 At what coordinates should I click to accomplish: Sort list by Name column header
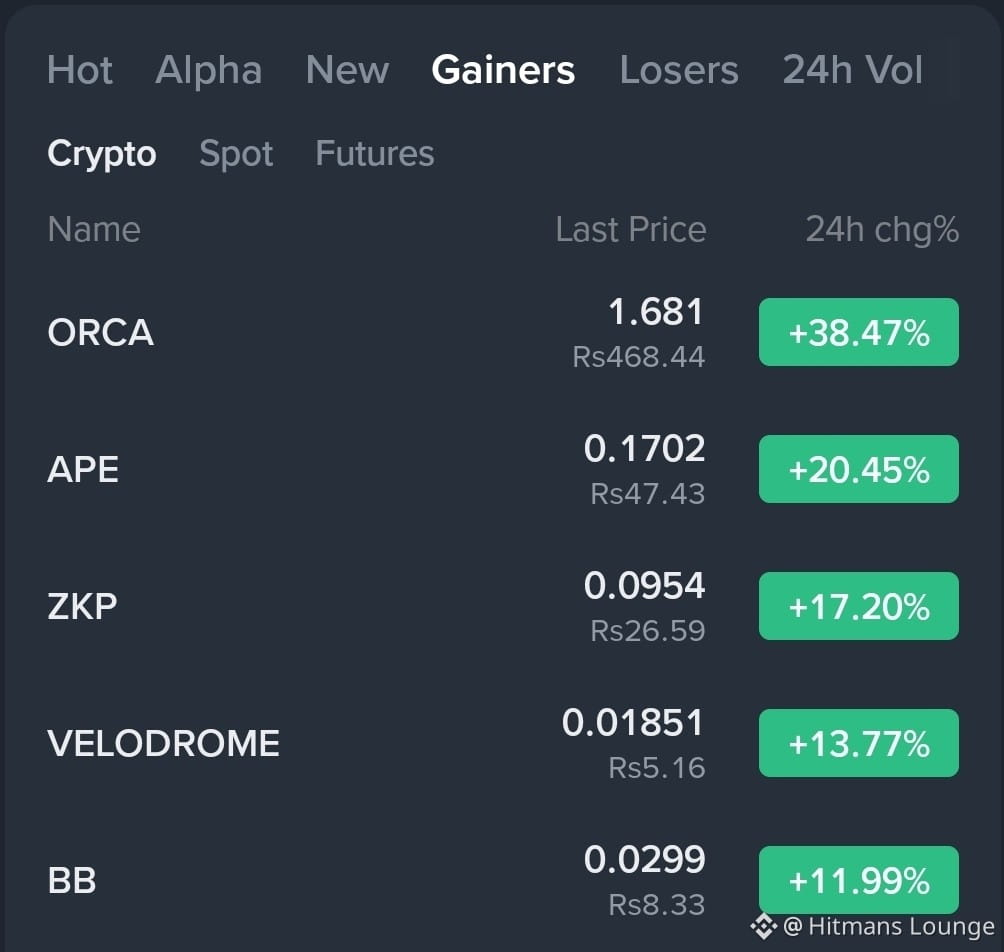(94, 229)
